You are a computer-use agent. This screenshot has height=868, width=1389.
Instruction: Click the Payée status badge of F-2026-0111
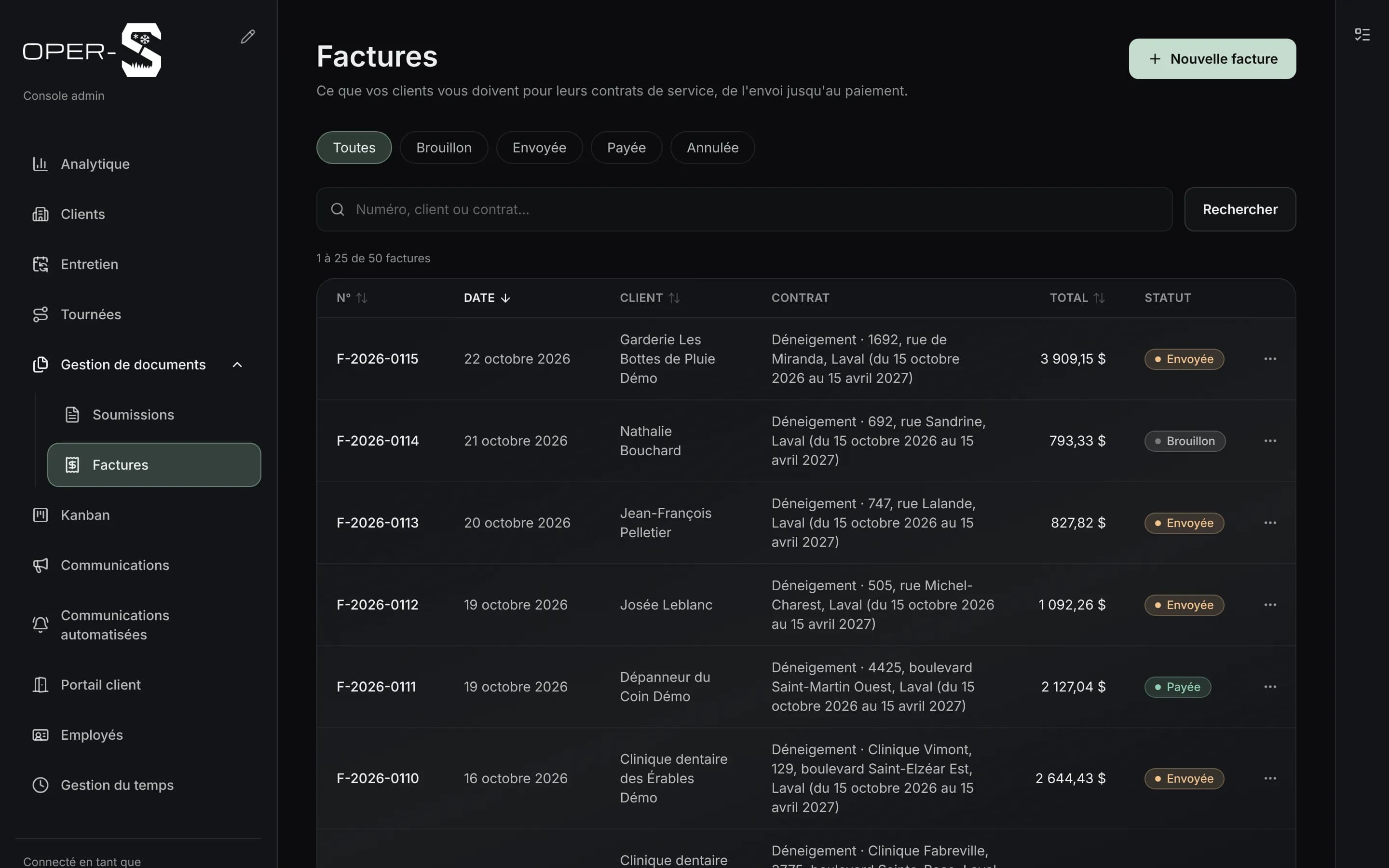pos(1177,687)
